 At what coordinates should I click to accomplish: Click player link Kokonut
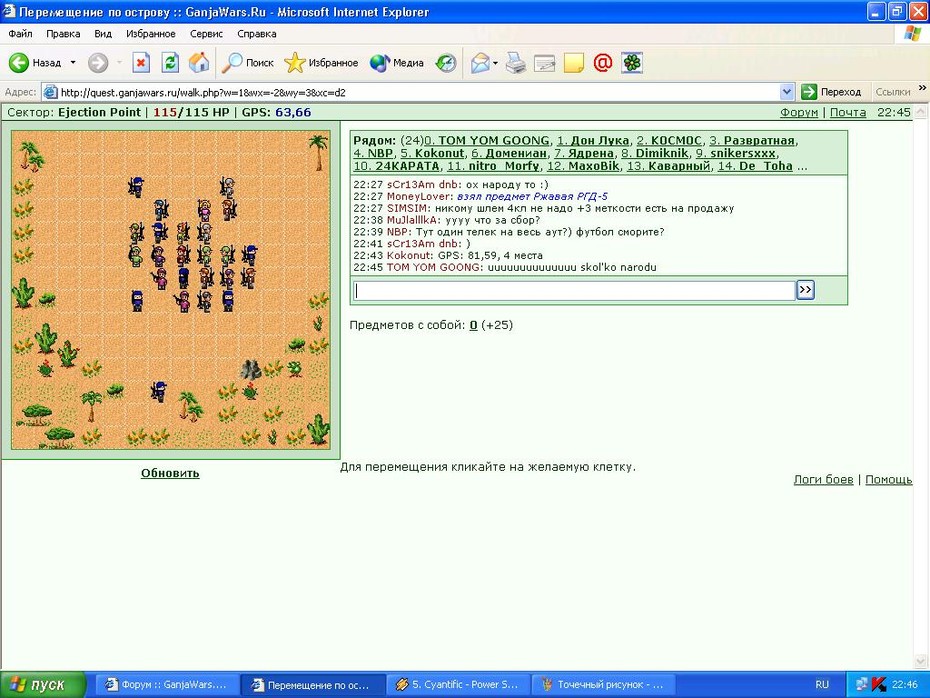pos(432,153)
